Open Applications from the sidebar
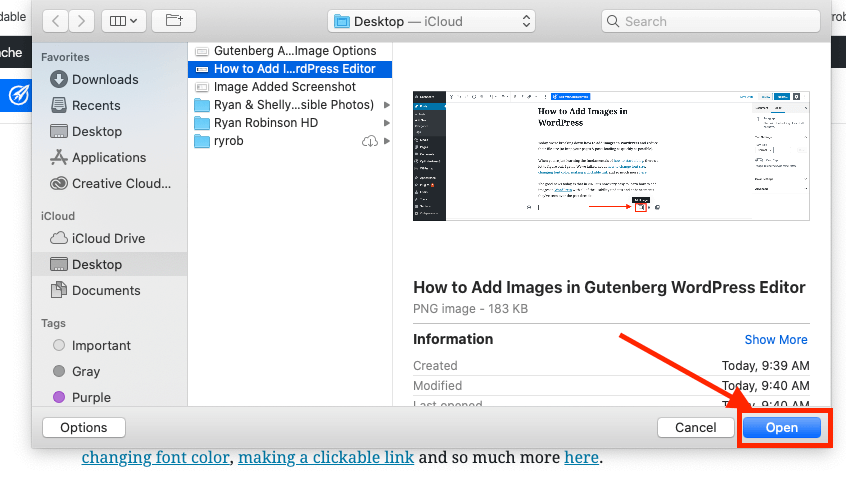 (x=108, y=158)
